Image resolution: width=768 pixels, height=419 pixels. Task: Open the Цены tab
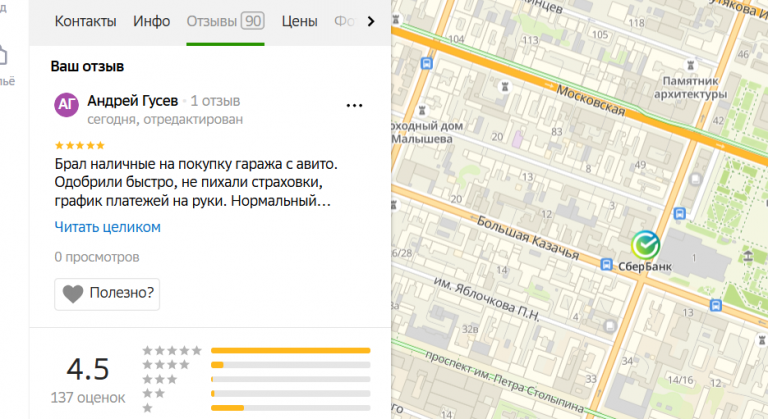[x=299, y=21]
